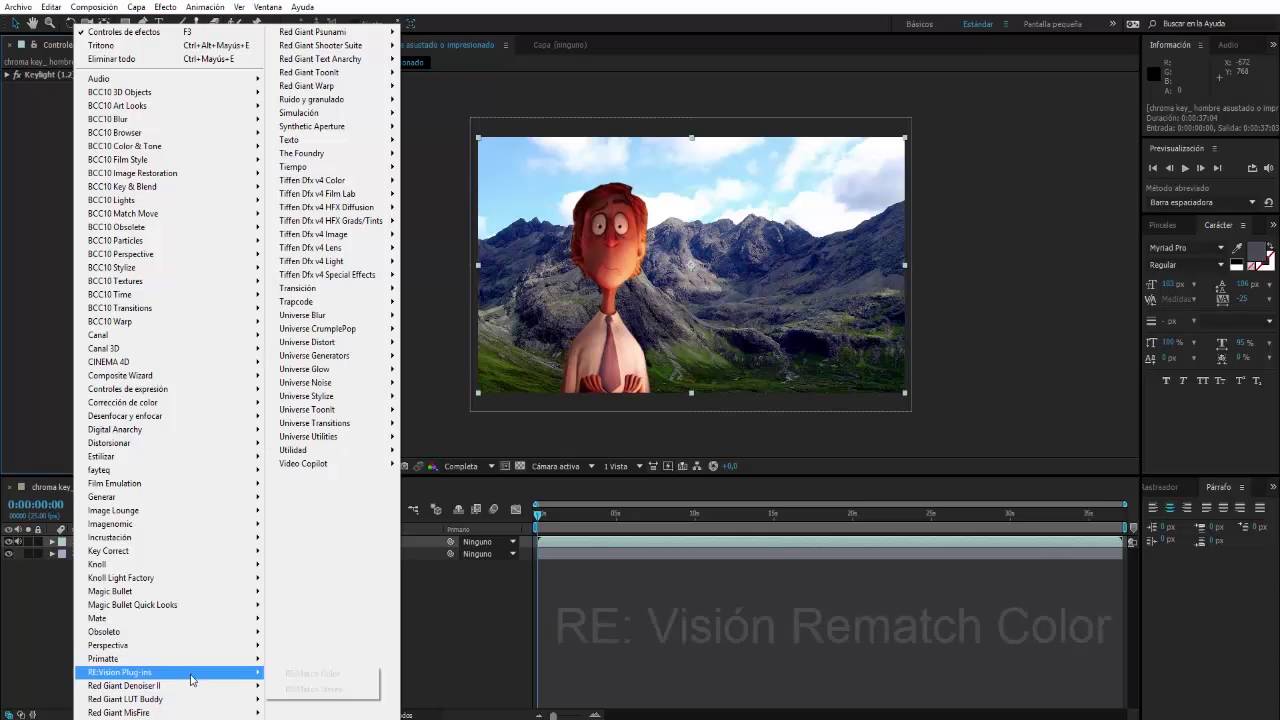This screenshot has width=1280, height=720.
Task: Open the Cámara activa view dropdown
Action: click(x=563, y=466)
